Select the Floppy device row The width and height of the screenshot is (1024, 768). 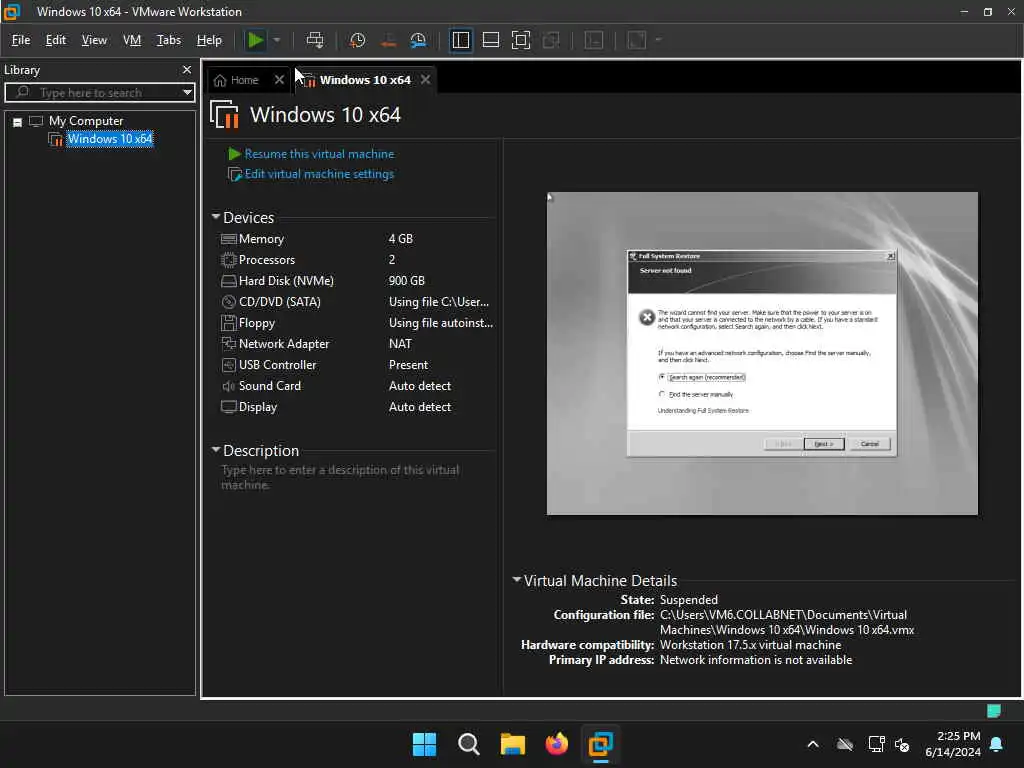point(357,323)
